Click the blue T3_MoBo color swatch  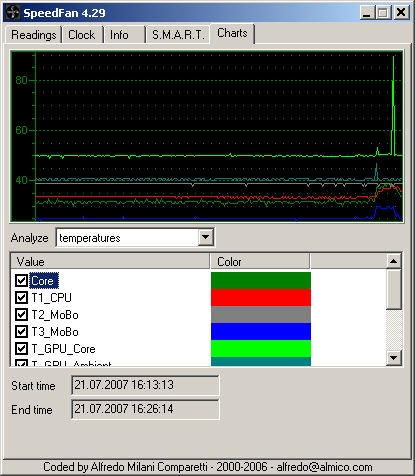click(261, 331)
